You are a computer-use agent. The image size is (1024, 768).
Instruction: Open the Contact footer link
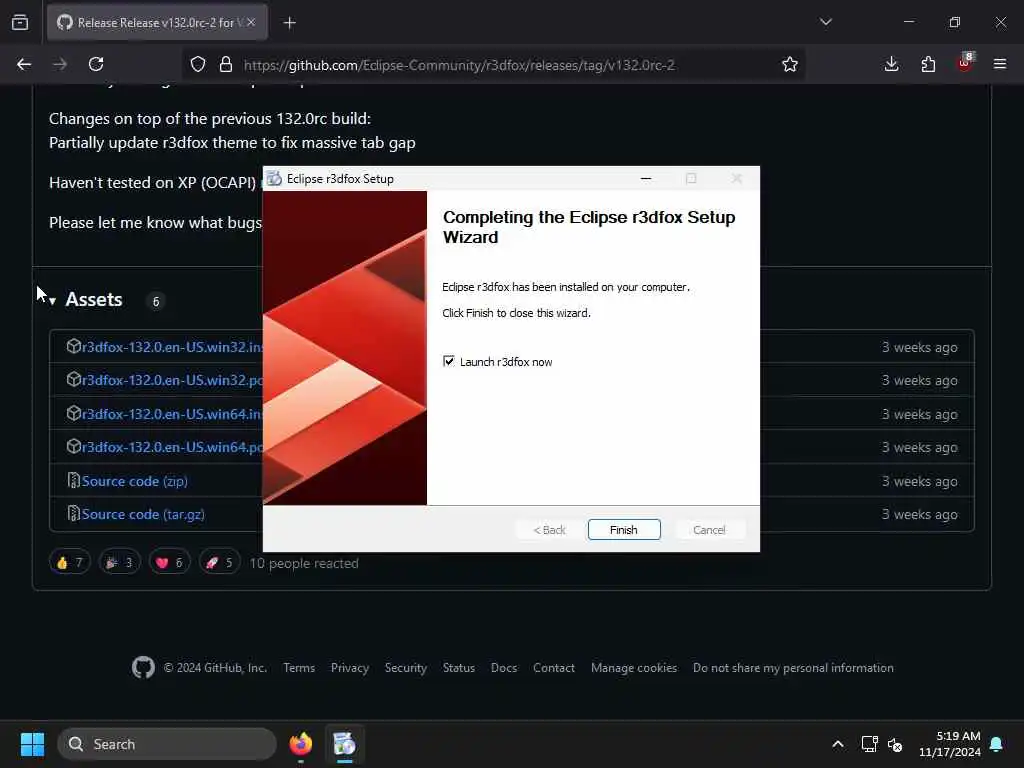(x=554, y=667)
